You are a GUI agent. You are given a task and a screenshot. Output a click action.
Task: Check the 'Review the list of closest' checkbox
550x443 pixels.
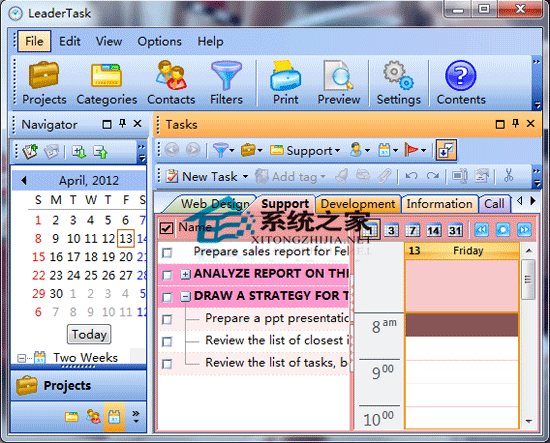167,341
